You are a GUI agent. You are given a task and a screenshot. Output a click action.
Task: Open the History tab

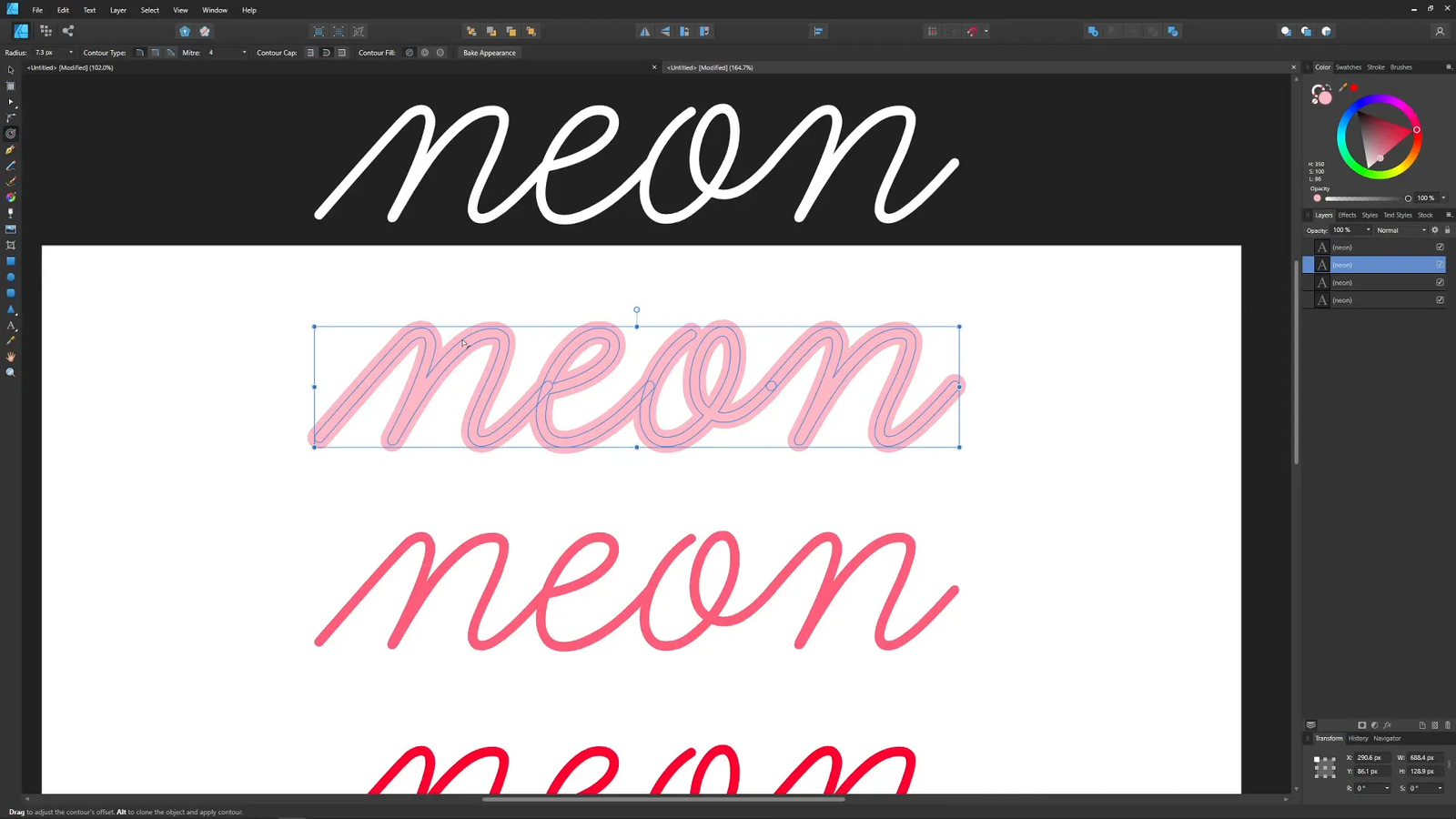(1358, 738)
